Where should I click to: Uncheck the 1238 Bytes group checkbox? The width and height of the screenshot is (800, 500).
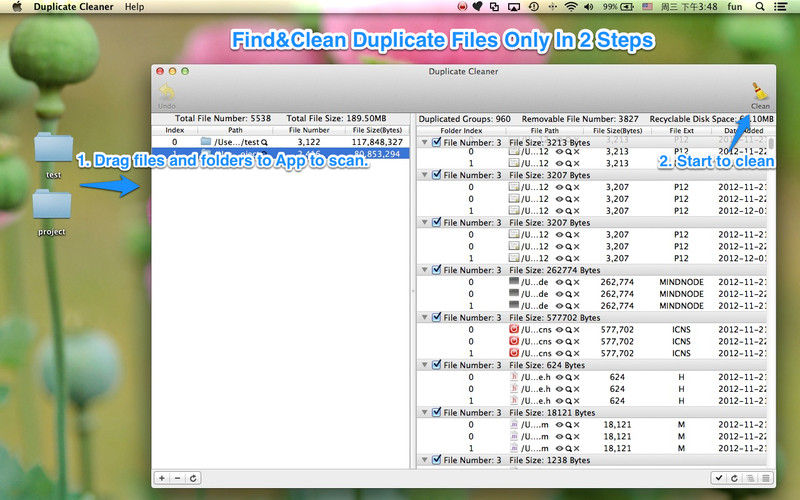tap(436, 459)
